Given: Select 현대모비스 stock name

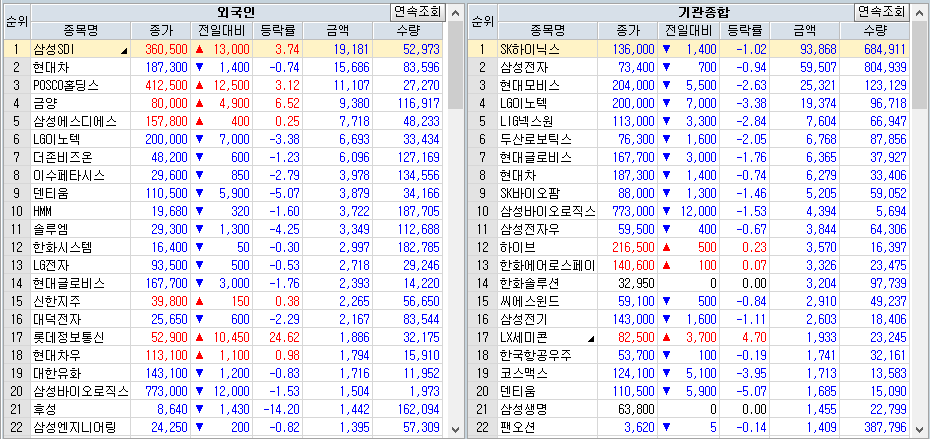Looking at the screenshot, I should point(530,85).
